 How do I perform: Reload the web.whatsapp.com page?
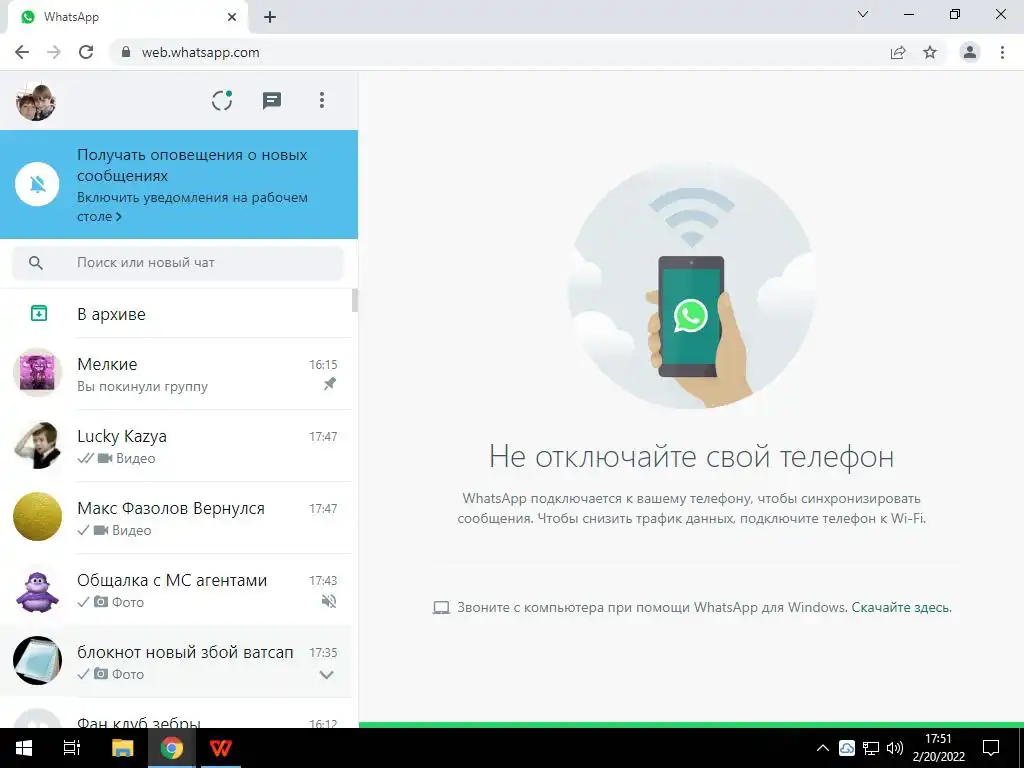86,52
